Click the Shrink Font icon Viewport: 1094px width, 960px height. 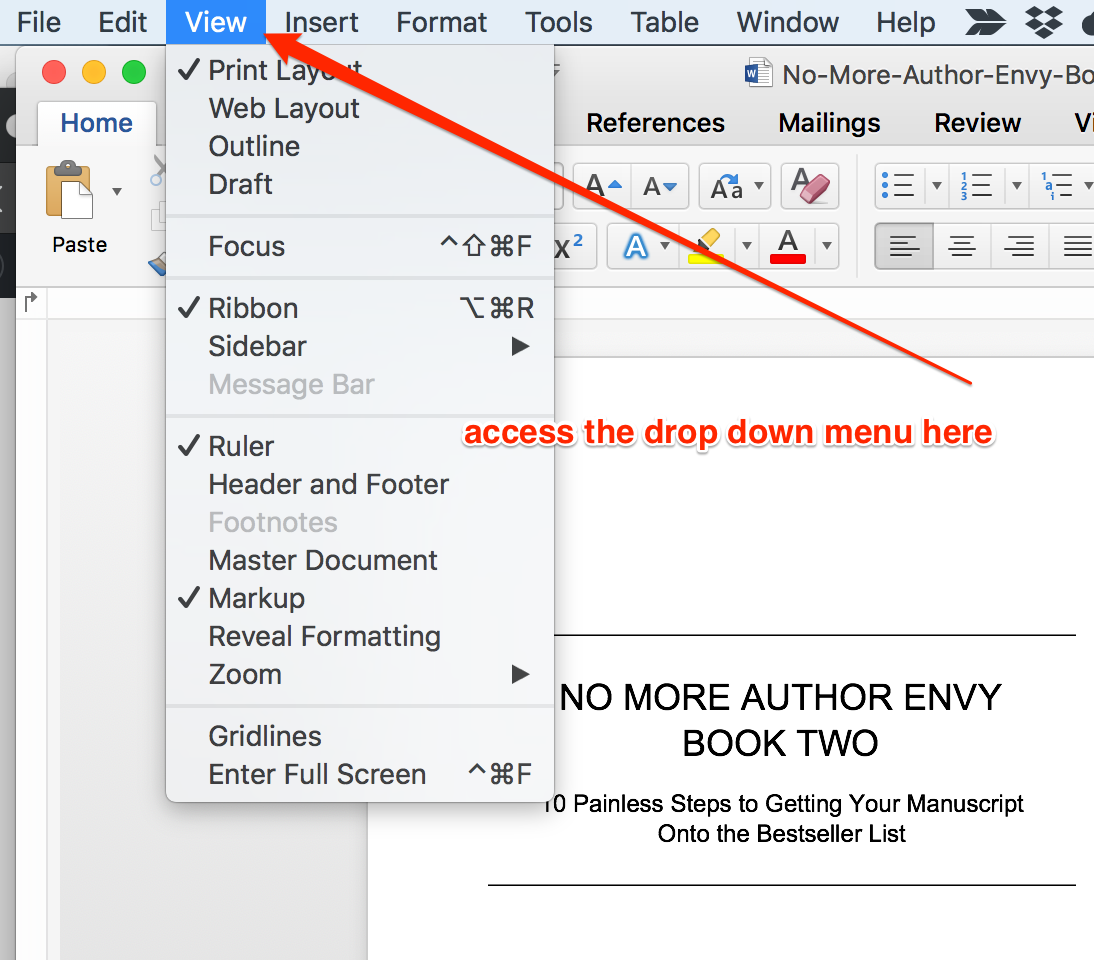tap(660, 186)
